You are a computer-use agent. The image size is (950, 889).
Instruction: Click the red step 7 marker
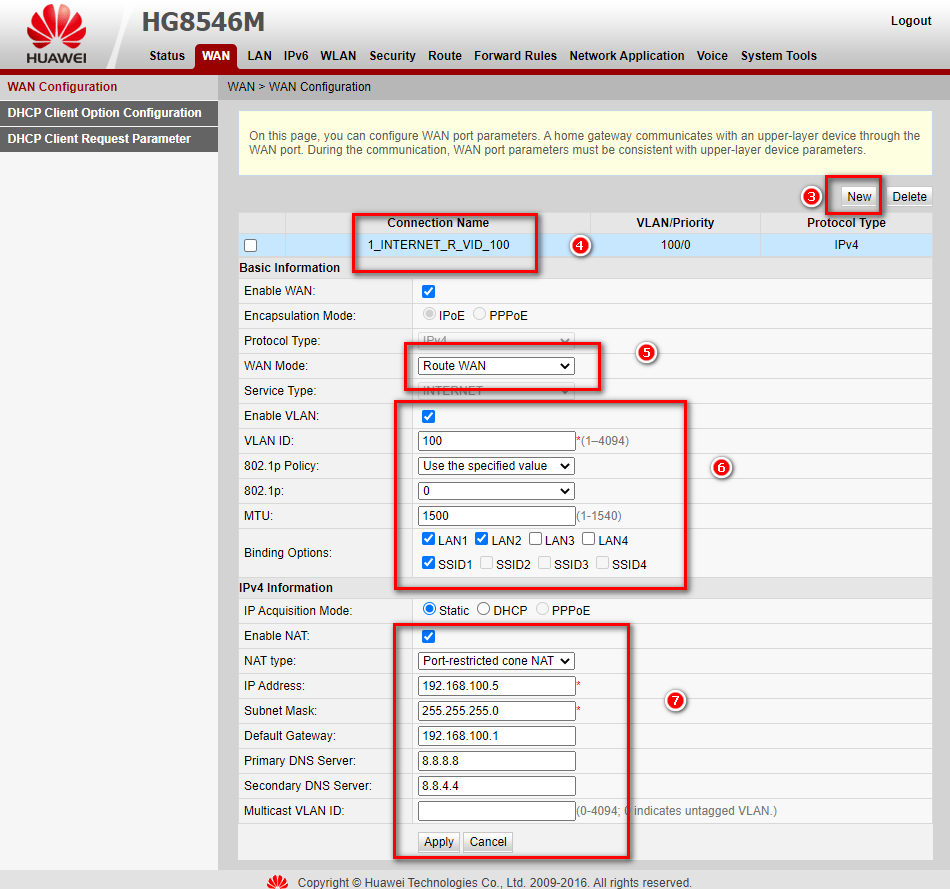[x=675, y=701]
